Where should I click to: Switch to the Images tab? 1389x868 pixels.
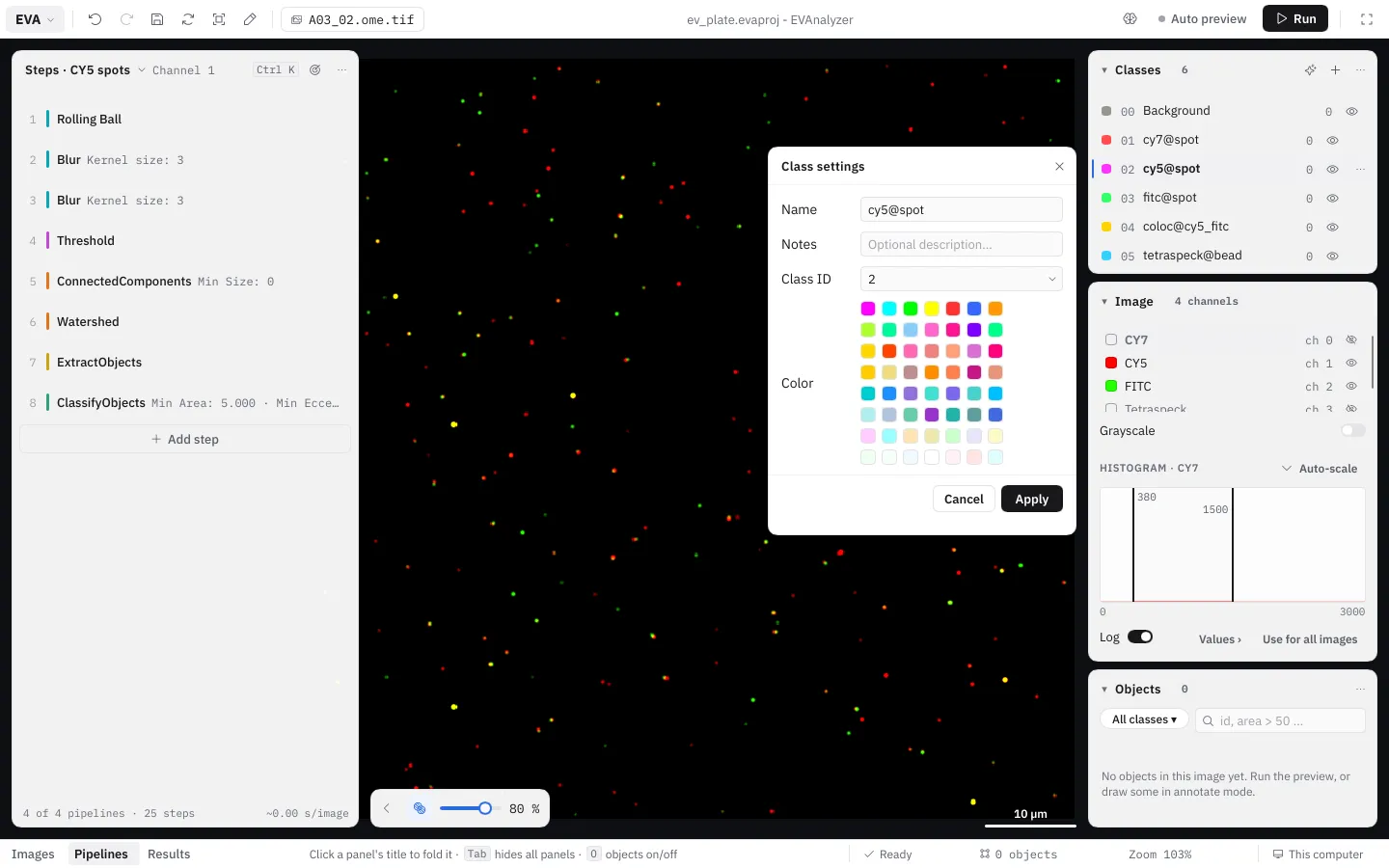[x=33, y=854]
